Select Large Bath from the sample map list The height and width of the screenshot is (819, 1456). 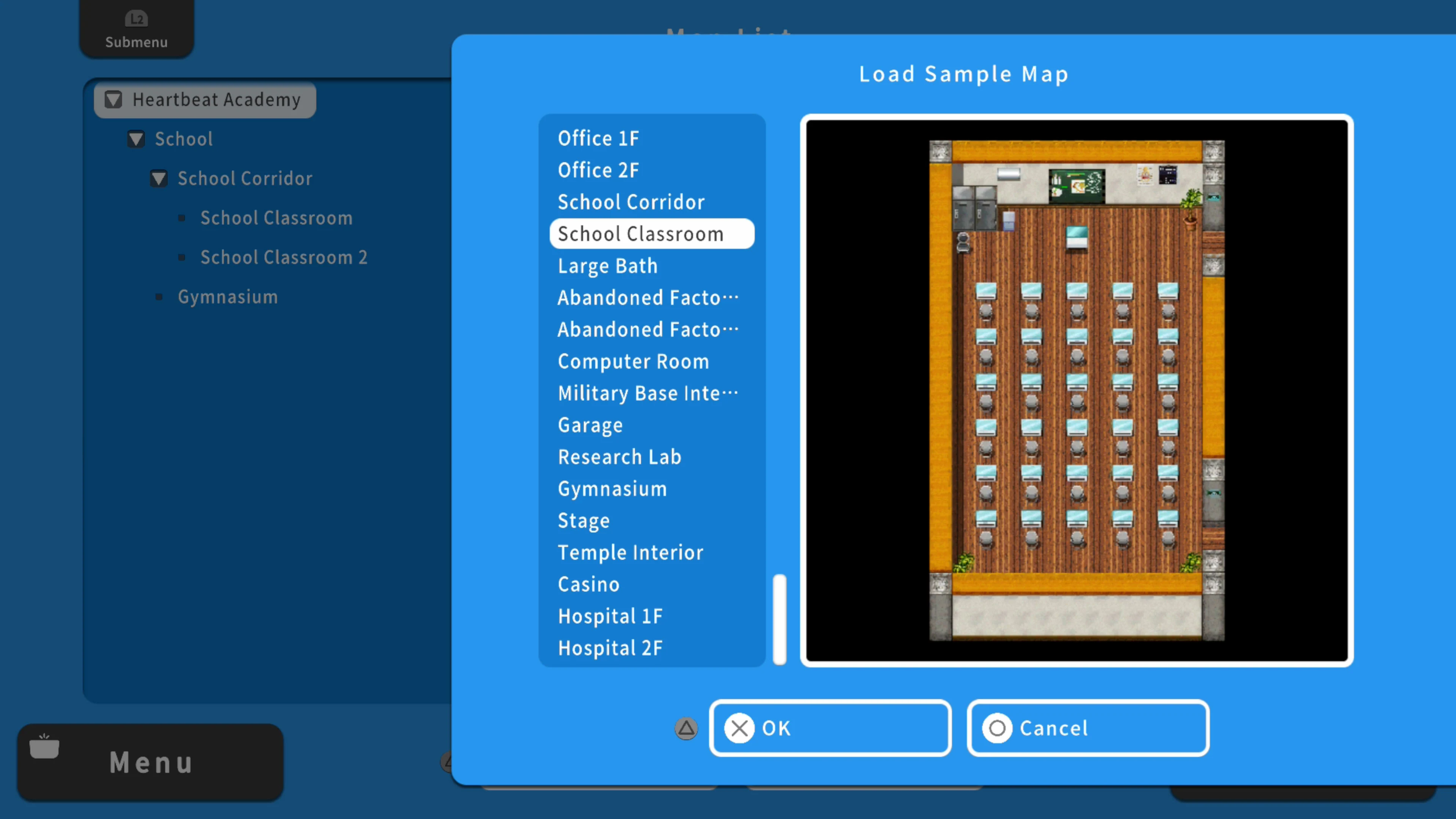(x=607, y=266)
